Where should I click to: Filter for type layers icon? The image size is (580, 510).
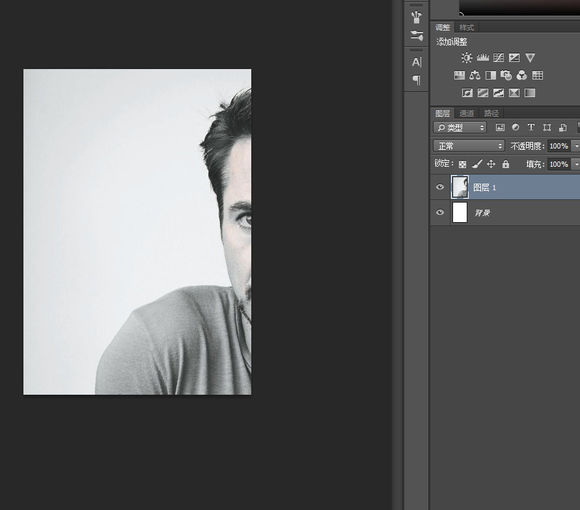pyautogui.click(x=531, y=128)
